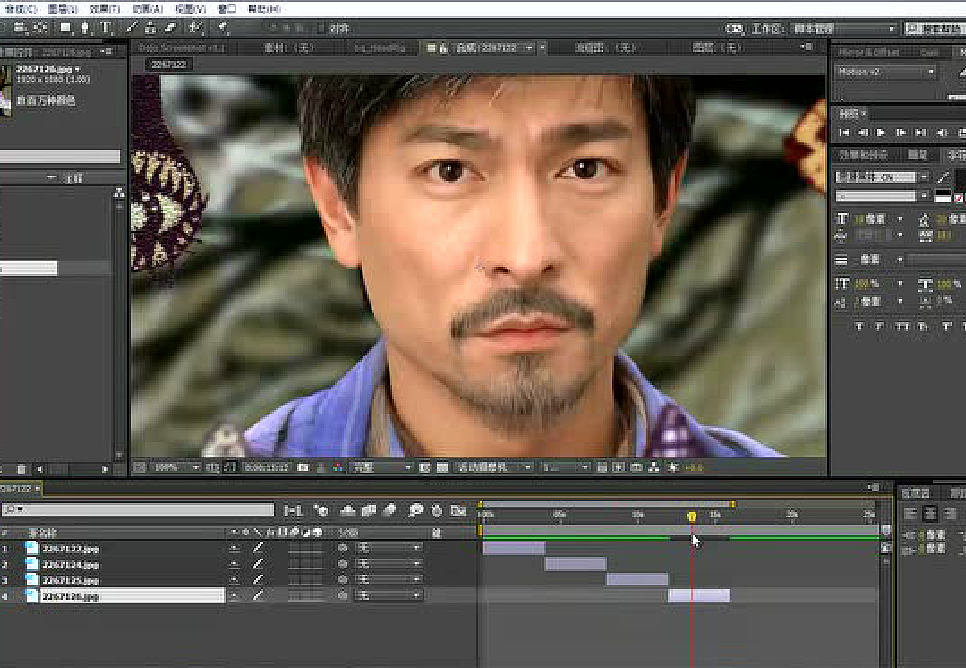Image resolution: width=966 pixels, height=668 pixels.
Task: Toggle shy switch on layer 3
Action: 234,580
